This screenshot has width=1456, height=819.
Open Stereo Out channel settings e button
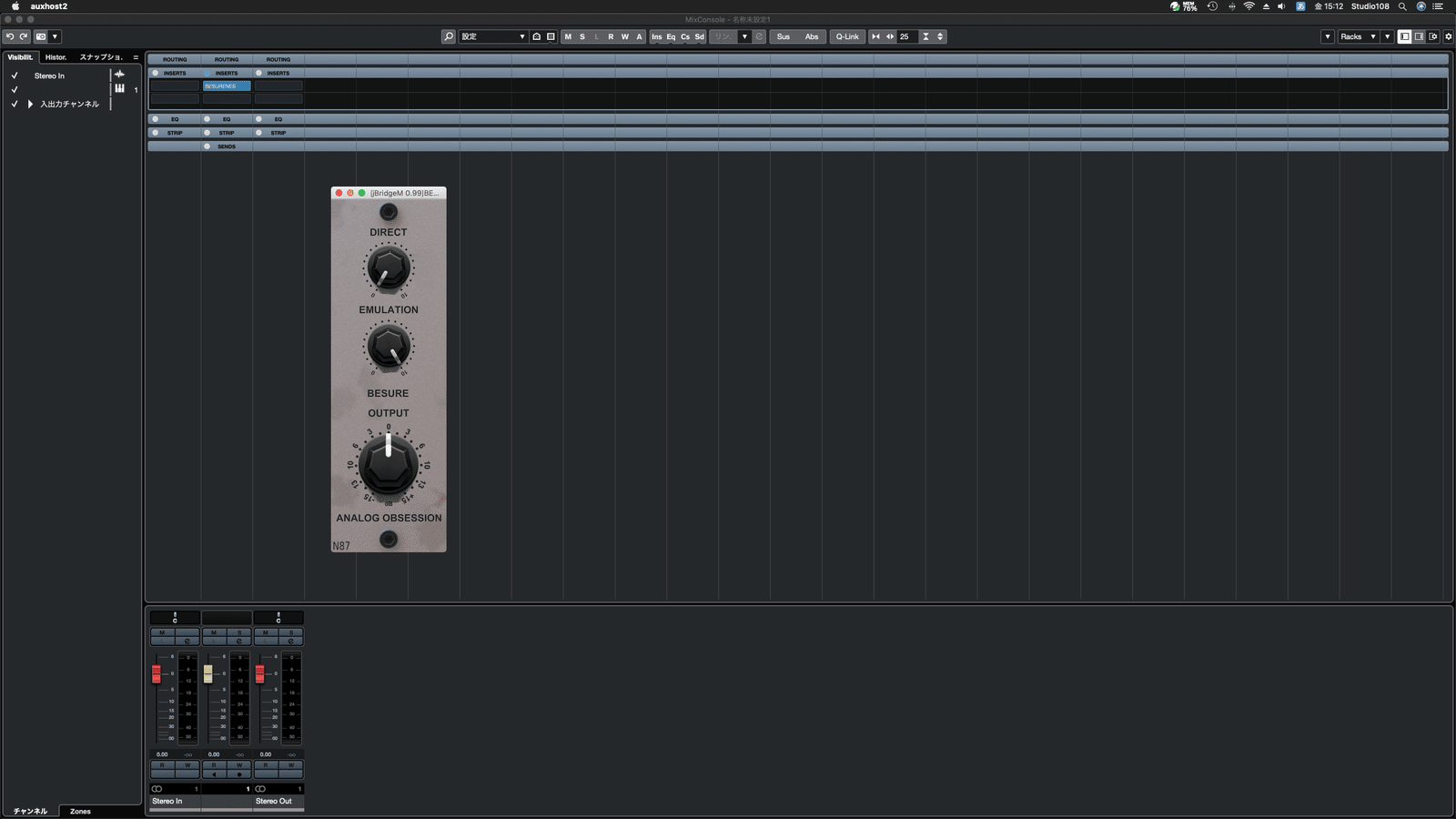coord(291,641)
